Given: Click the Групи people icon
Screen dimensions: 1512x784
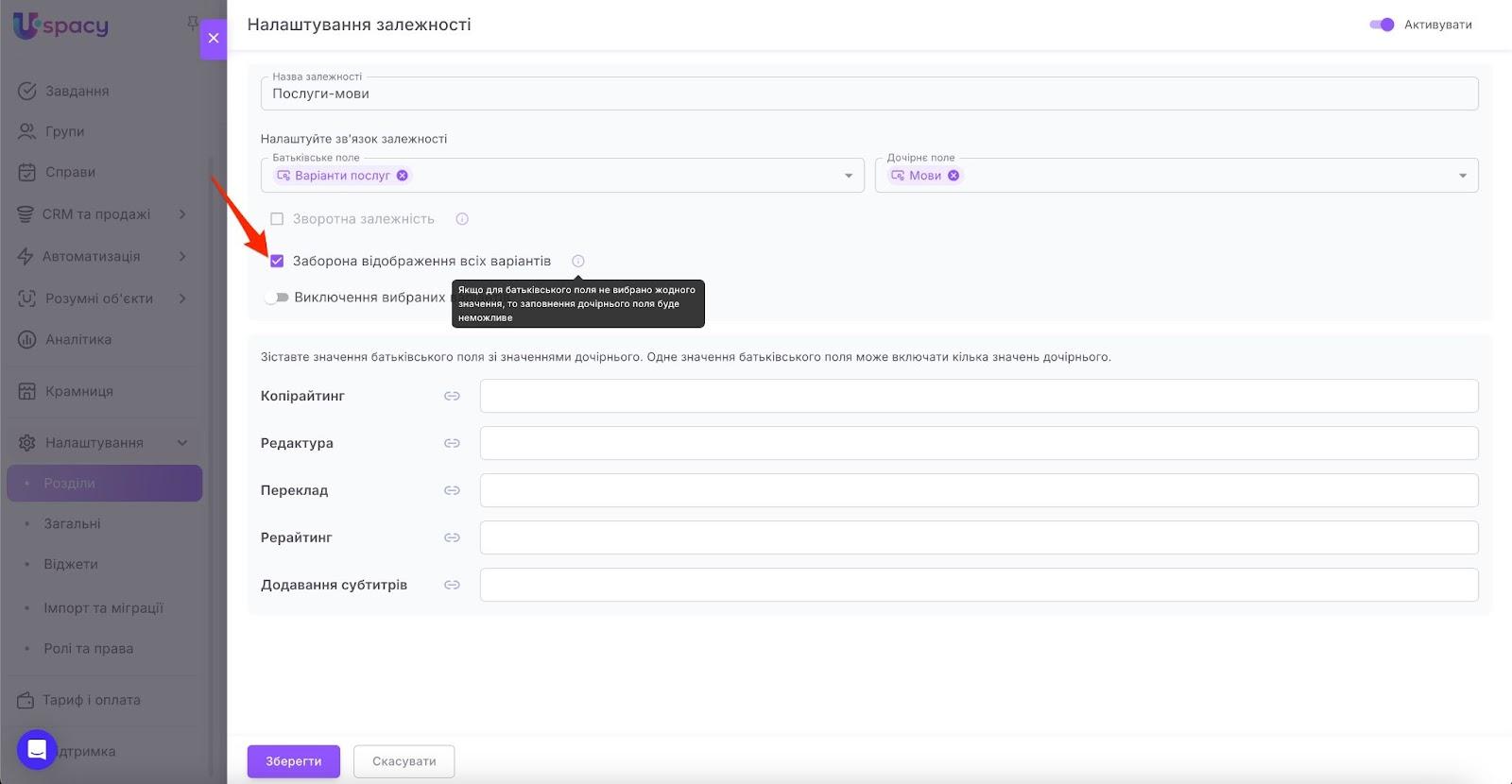Looking at the screenshot, I should [27, 131].
